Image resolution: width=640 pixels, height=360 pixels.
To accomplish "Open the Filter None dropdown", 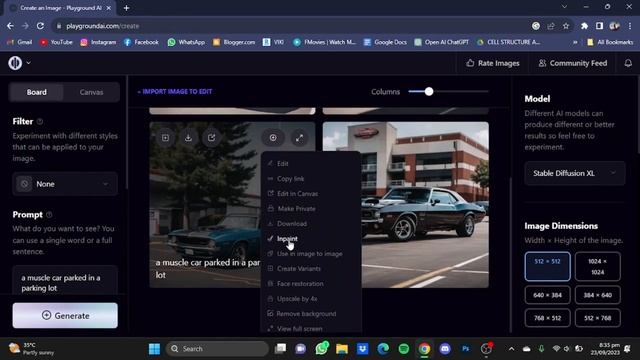I will click(65, 184).
